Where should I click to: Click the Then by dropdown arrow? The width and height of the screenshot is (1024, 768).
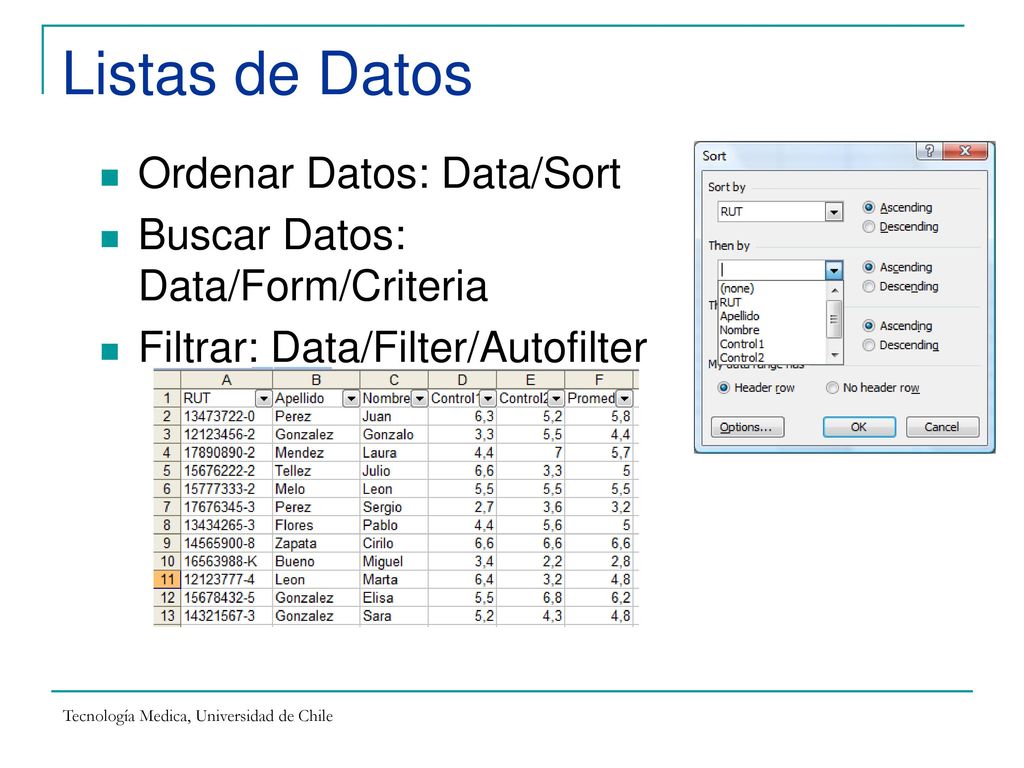coord(834,270)
